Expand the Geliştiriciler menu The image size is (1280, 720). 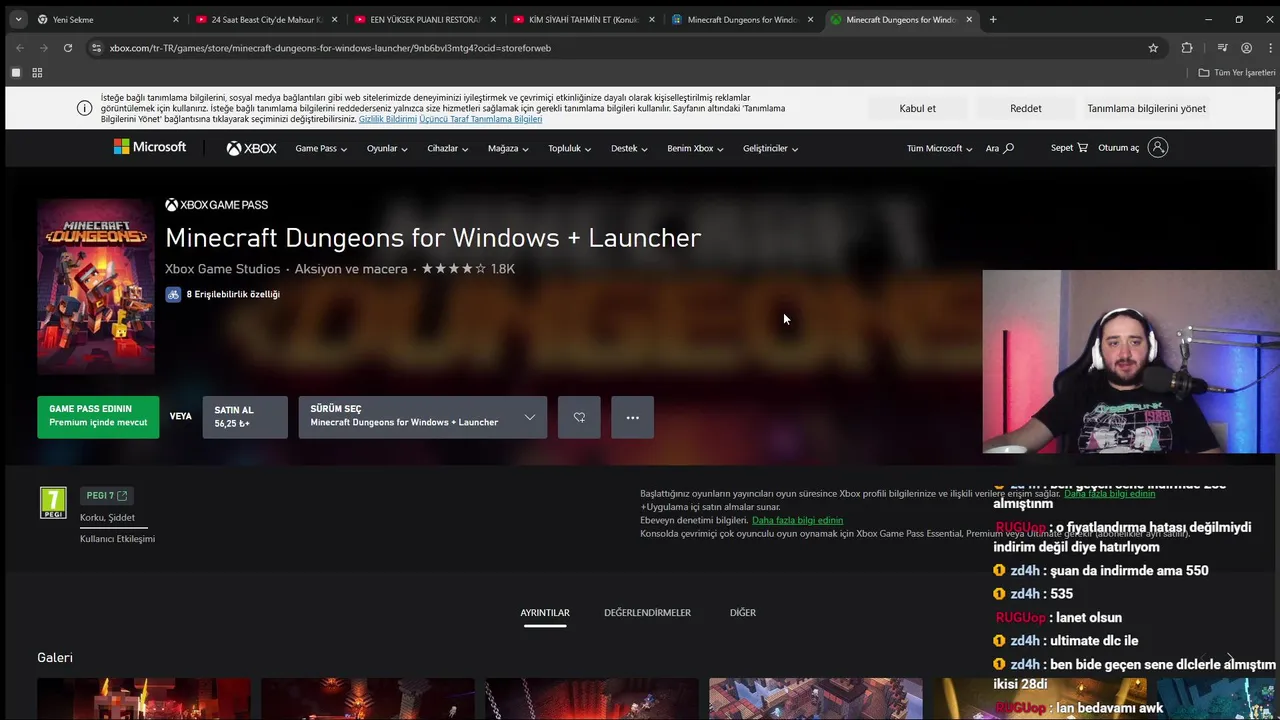click(771, 149)
